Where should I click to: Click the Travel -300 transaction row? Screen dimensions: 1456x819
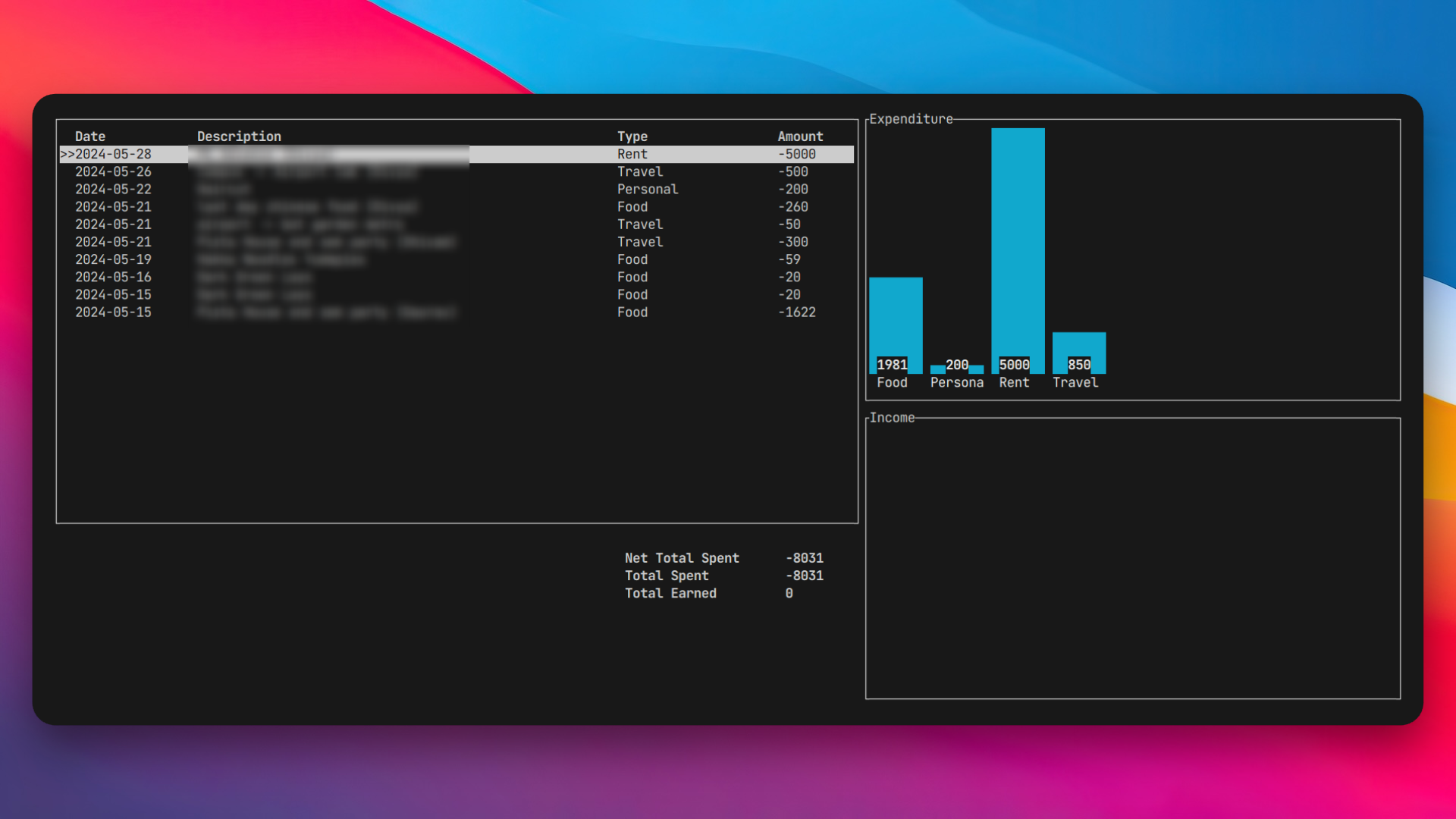(455, 242)
